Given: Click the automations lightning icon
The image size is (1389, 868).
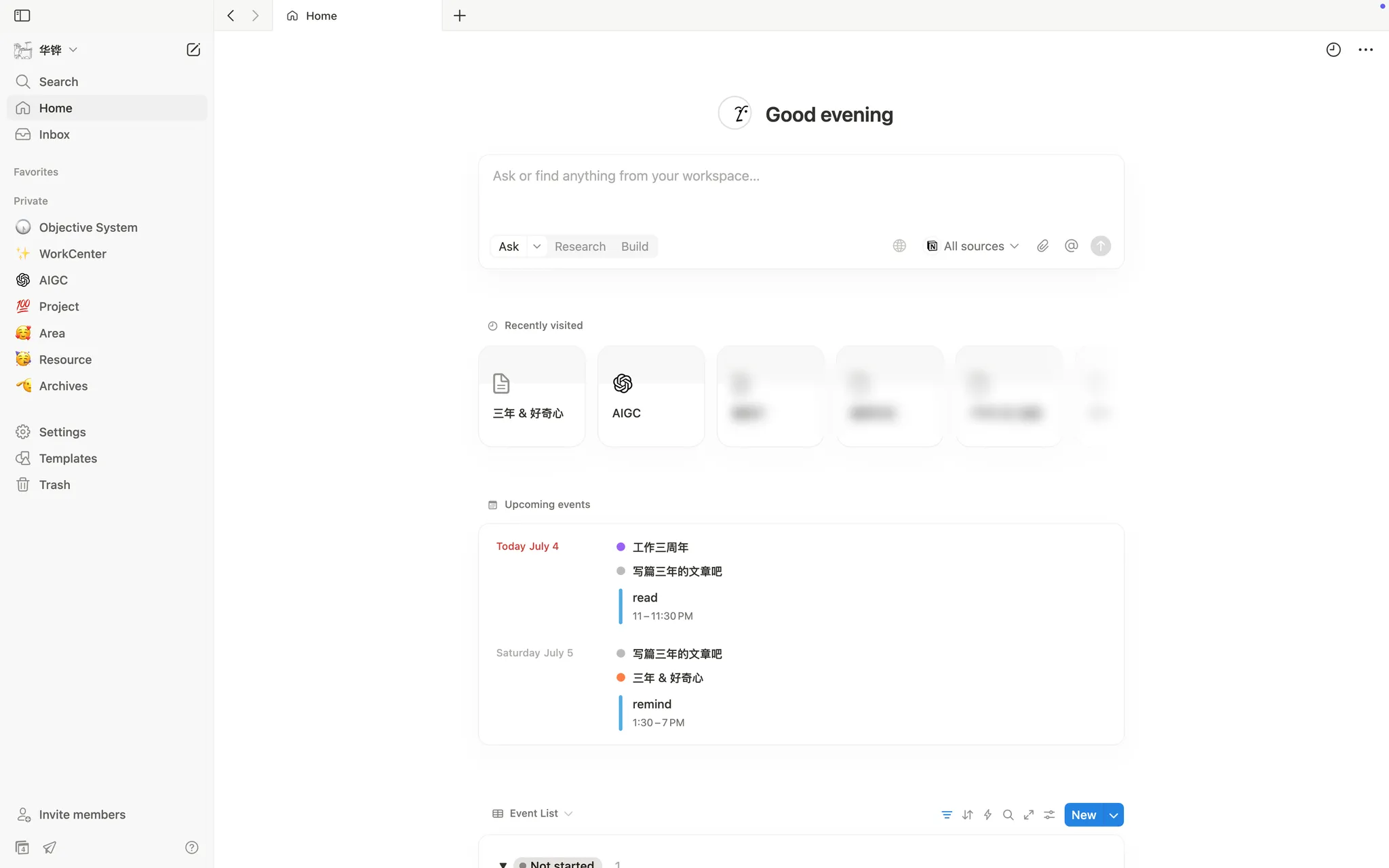Looking at the screenshot, I should coord(987,815).
